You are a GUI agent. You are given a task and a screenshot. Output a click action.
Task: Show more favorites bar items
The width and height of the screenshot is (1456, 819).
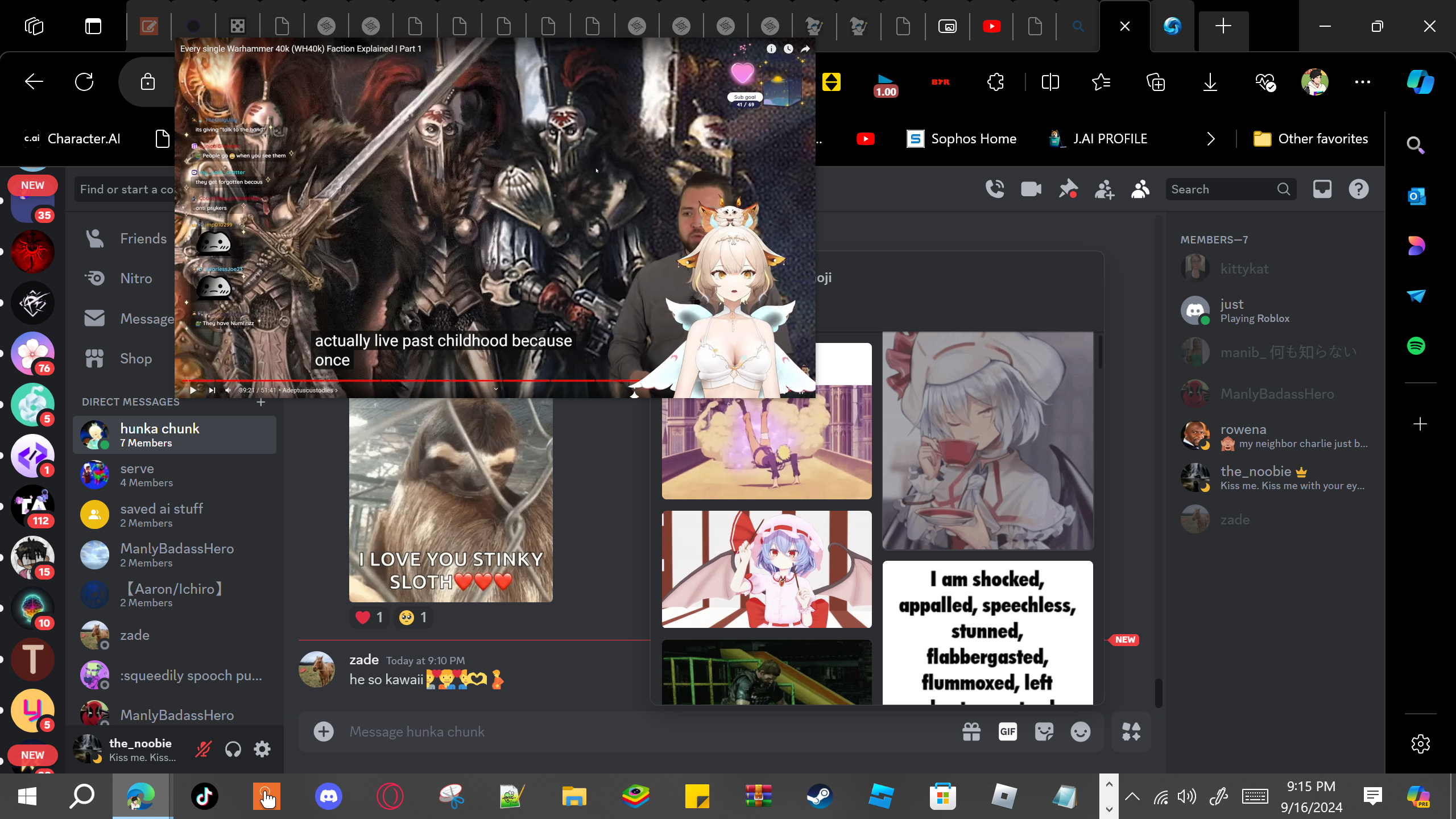pyautogui.click(x=1211, y=139)
